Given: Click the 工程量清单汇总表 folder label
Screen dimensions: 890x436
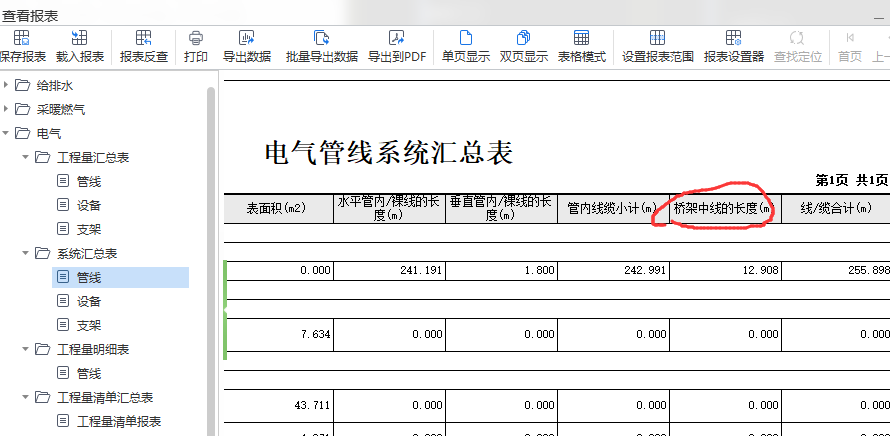Looking at the screenshot, I should click(x=105, y=397).
